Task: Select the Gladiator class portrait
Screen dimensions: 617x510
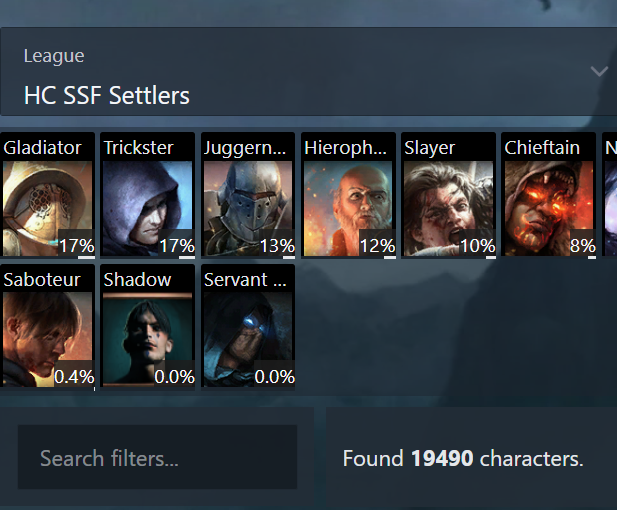Action: point(47,209)
